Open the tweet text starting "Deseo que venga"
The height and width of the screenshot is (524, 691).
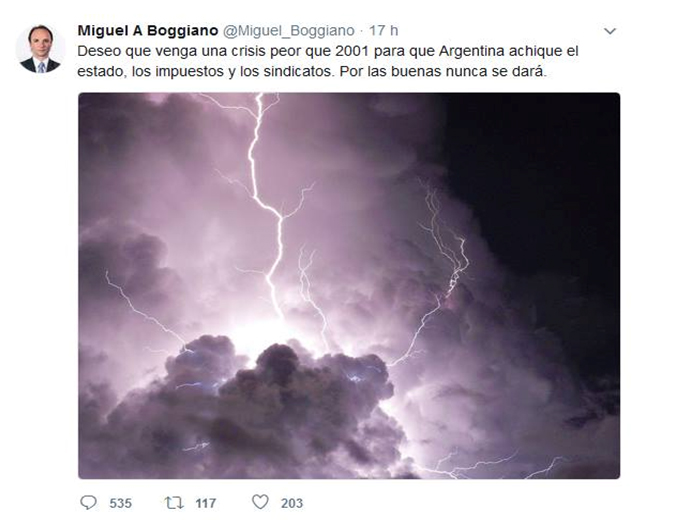pyautogui.click(x=327, y=61)
